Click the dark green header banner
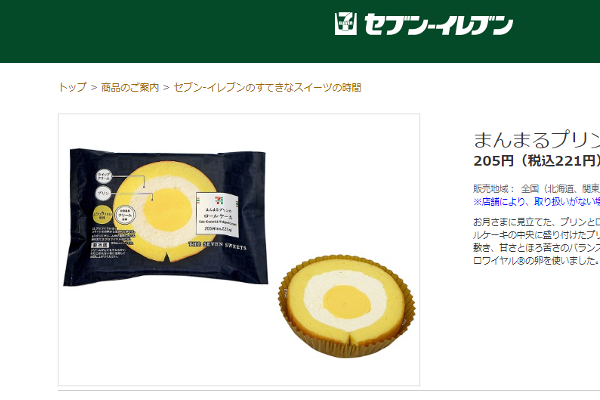The image size is (600, 400). click(x=300, y=31)
